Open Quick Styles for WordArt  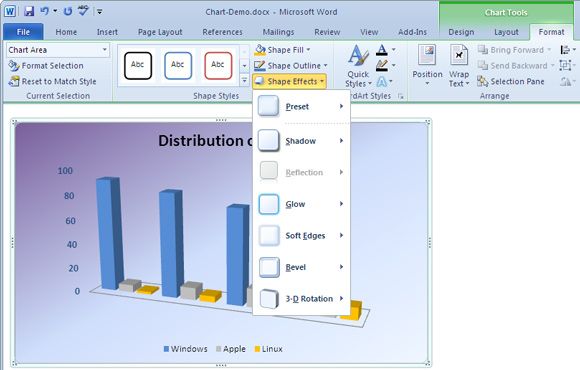point(358,66)
